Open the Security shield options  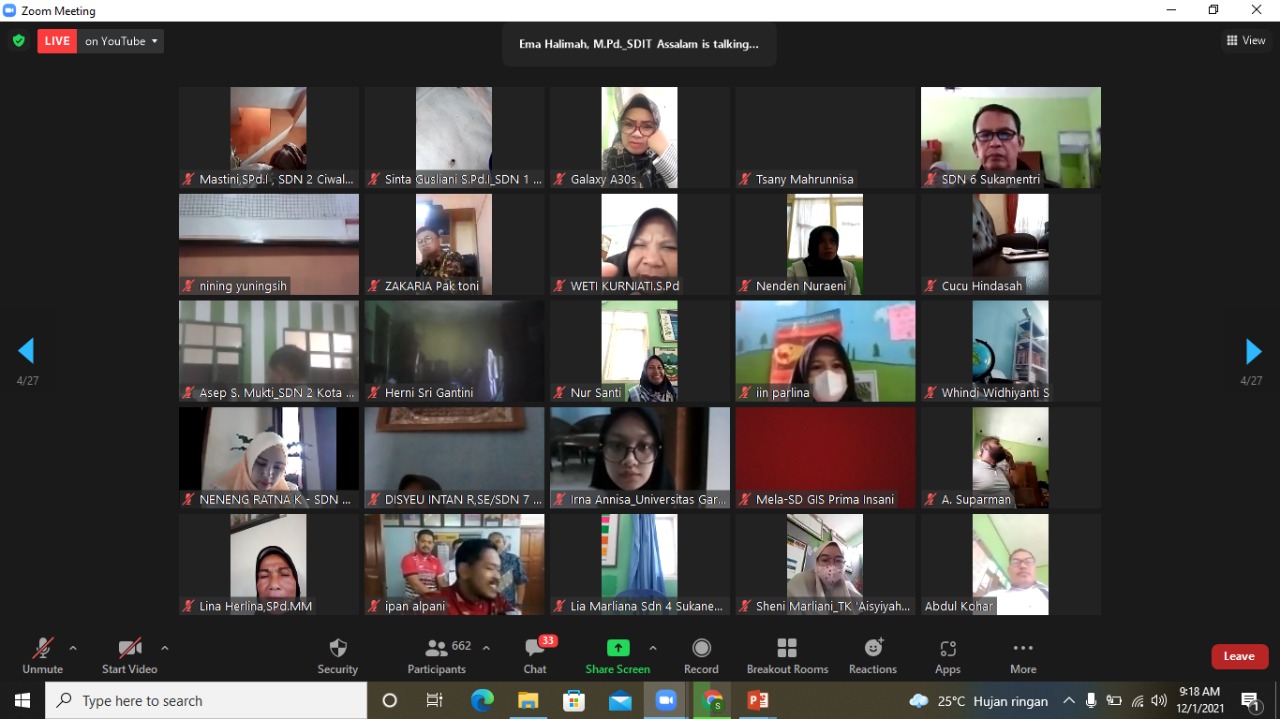[337, 655]
